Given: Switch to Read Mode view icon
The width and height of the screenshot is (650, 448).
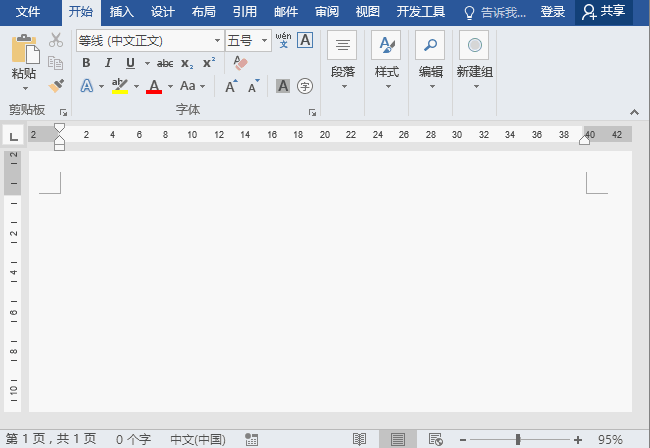Looking at the screenshot, I should tap(360, 439).
